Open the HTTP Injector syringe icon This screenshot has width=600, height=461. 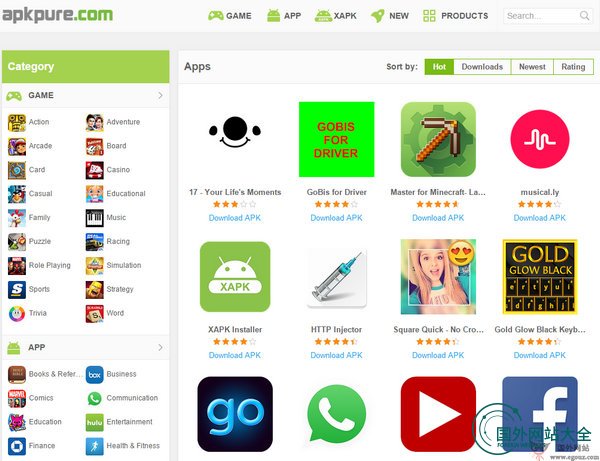click(336, 278)
